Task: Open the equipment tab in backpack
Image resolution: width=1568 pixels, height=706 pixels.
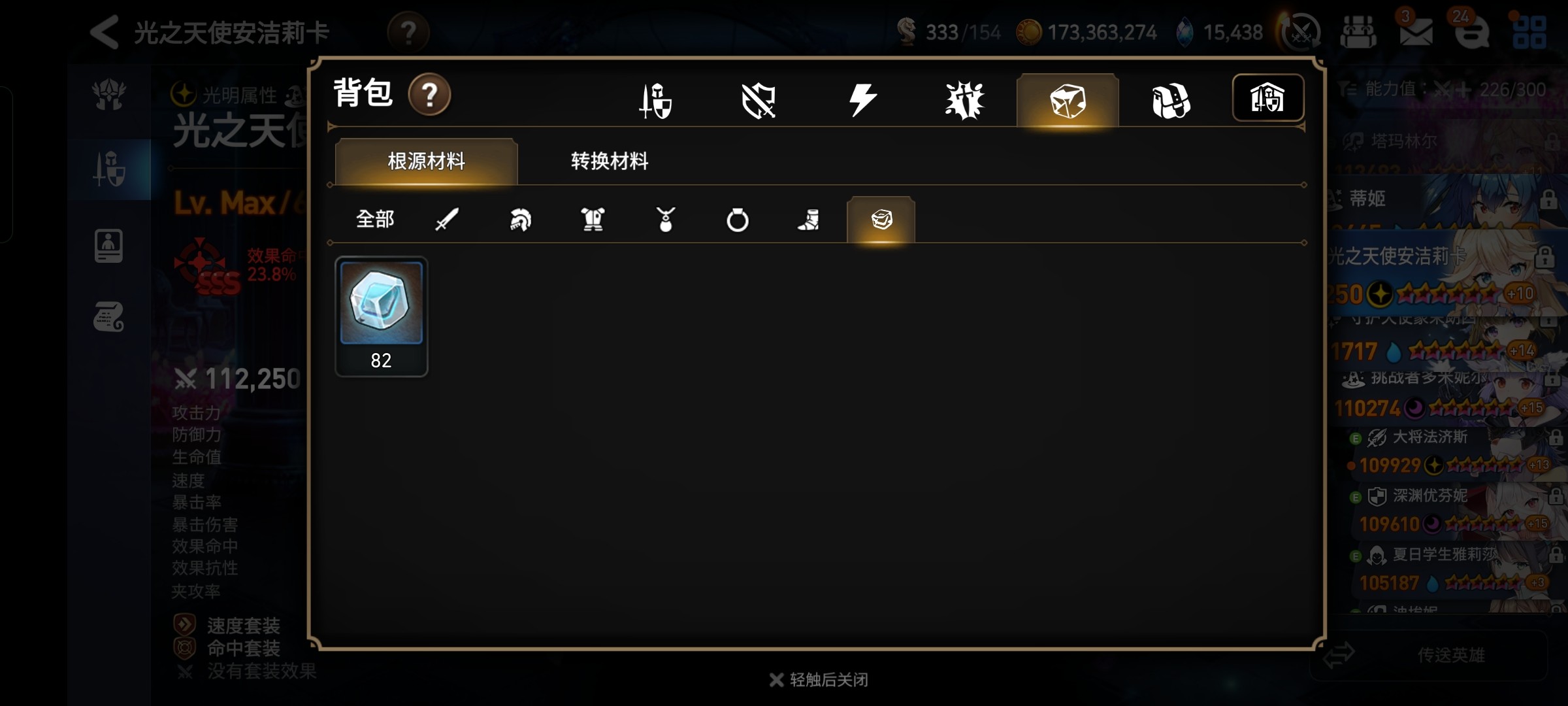Action: coord(655,101)
